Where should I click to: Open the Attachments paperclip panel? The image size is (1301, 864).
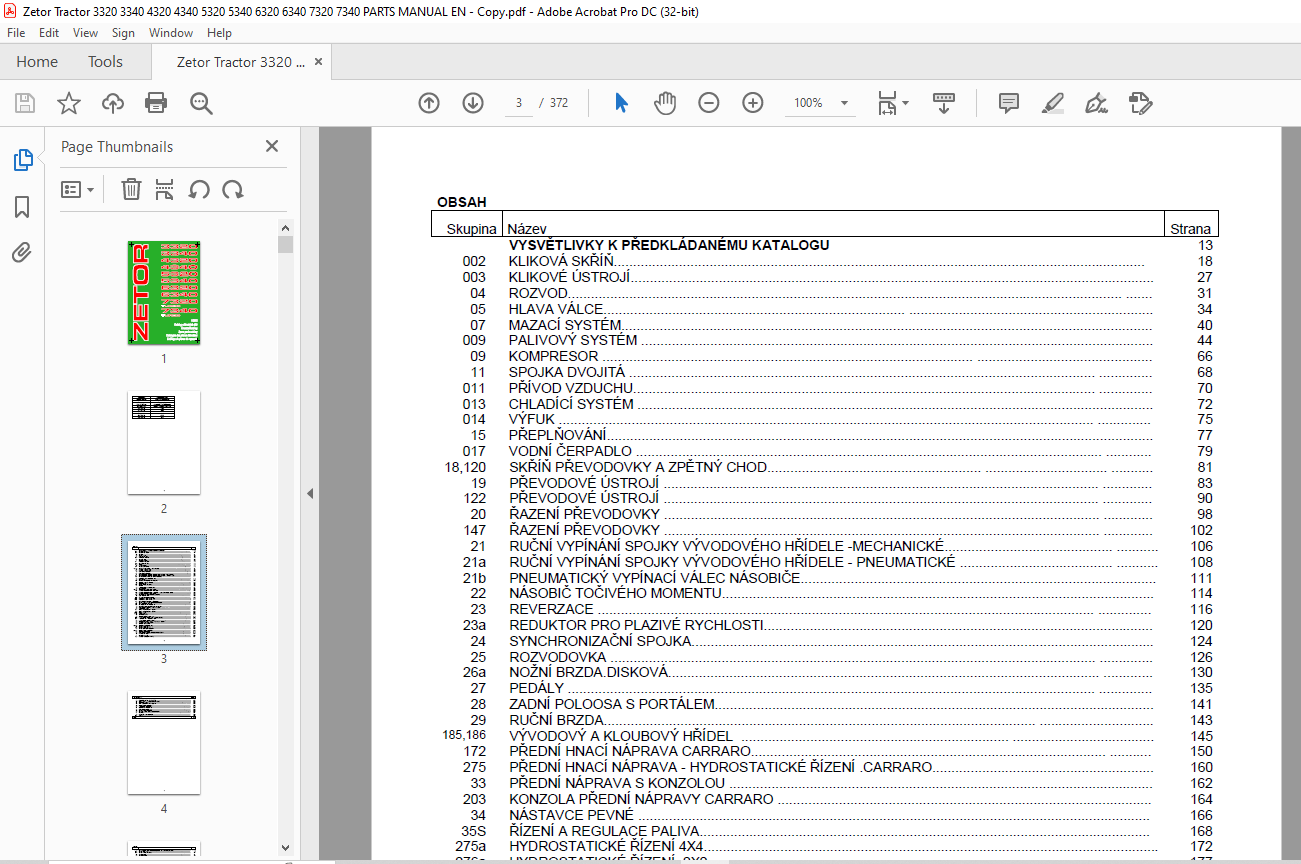click(22, 252)
